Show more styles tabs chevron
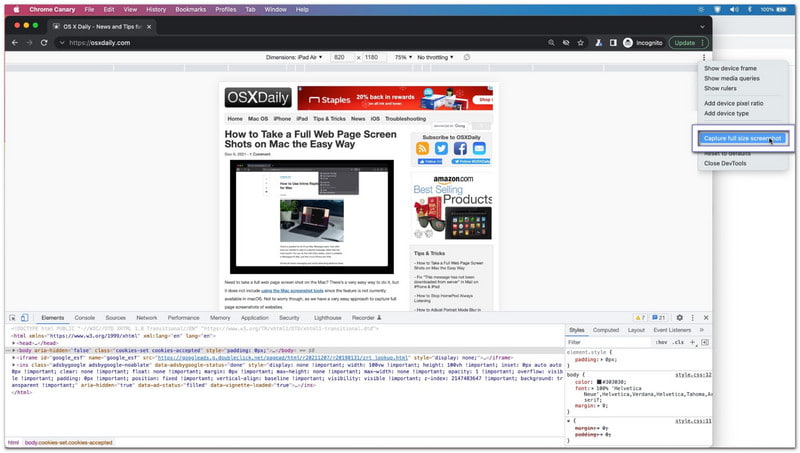The image size is (800, 453). click(x=702, y=330)
